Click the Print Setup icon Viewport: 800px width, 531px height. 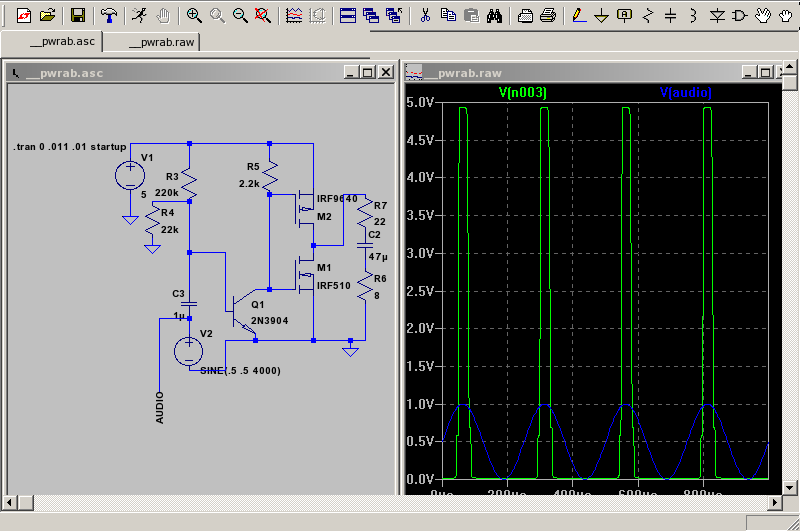tap(525, 15)
